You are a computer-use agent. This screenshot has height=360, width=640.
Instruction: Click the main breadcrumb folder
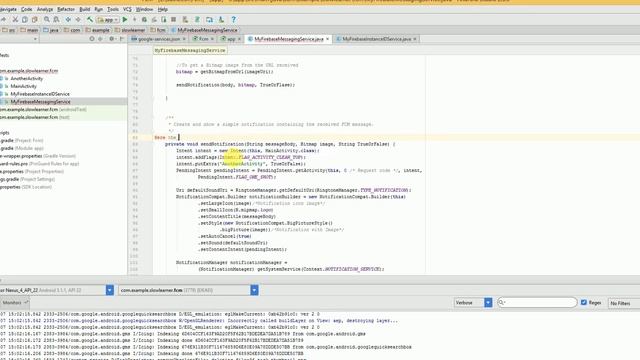[29, 30]
